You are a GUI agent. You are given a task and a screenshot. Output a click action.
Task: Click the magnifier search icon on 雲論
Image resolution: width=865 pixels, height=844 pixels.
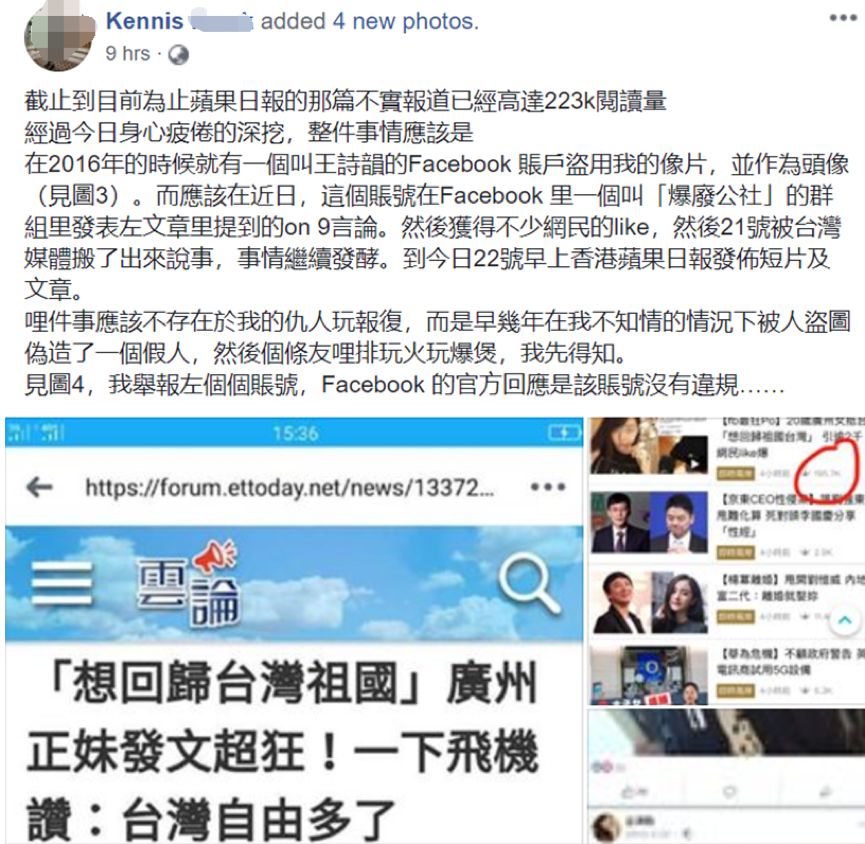click(528, 584)
